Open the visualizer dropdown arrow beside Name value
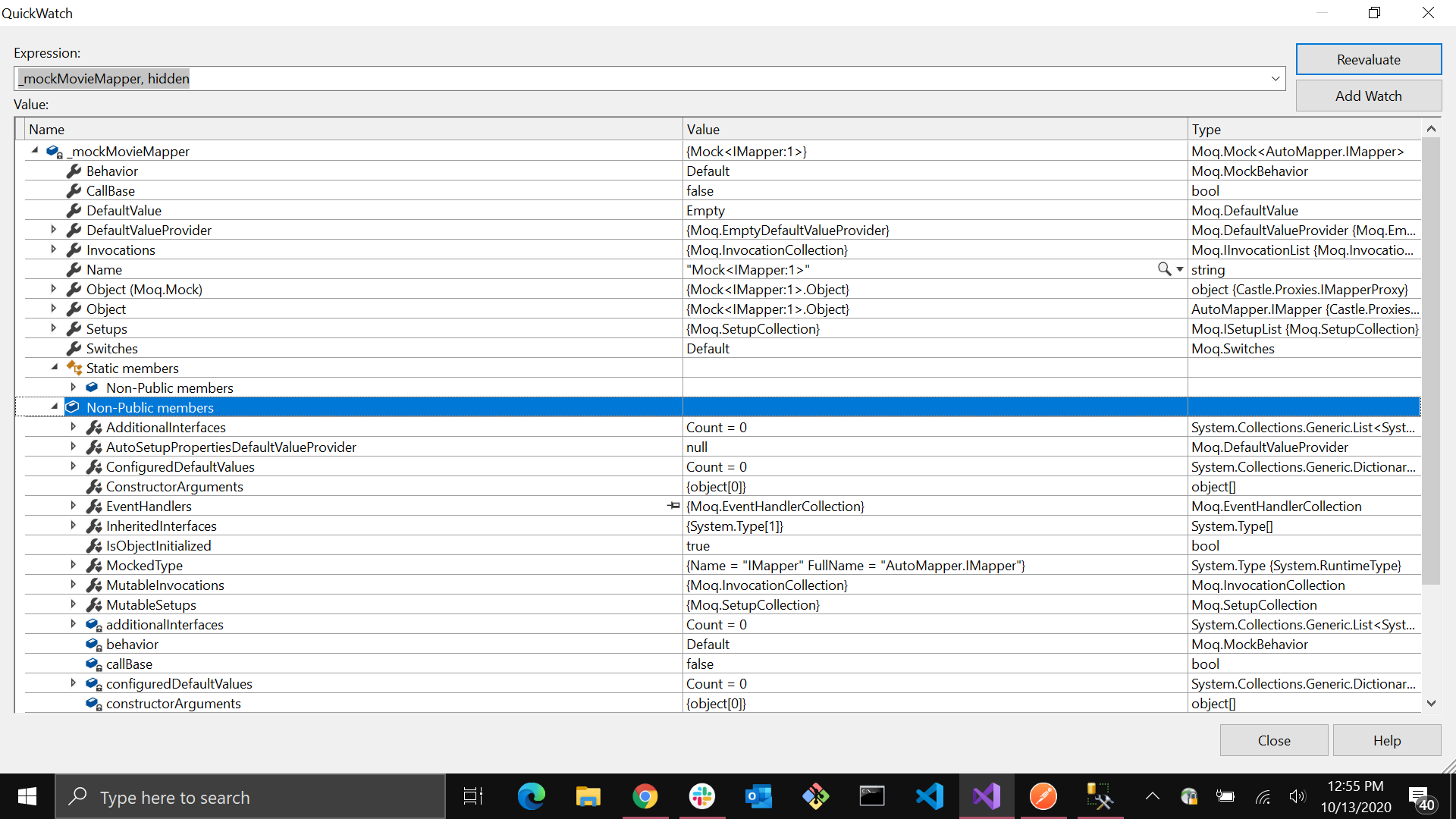This screenshot has width=1456, height=819. point(1180,269)
